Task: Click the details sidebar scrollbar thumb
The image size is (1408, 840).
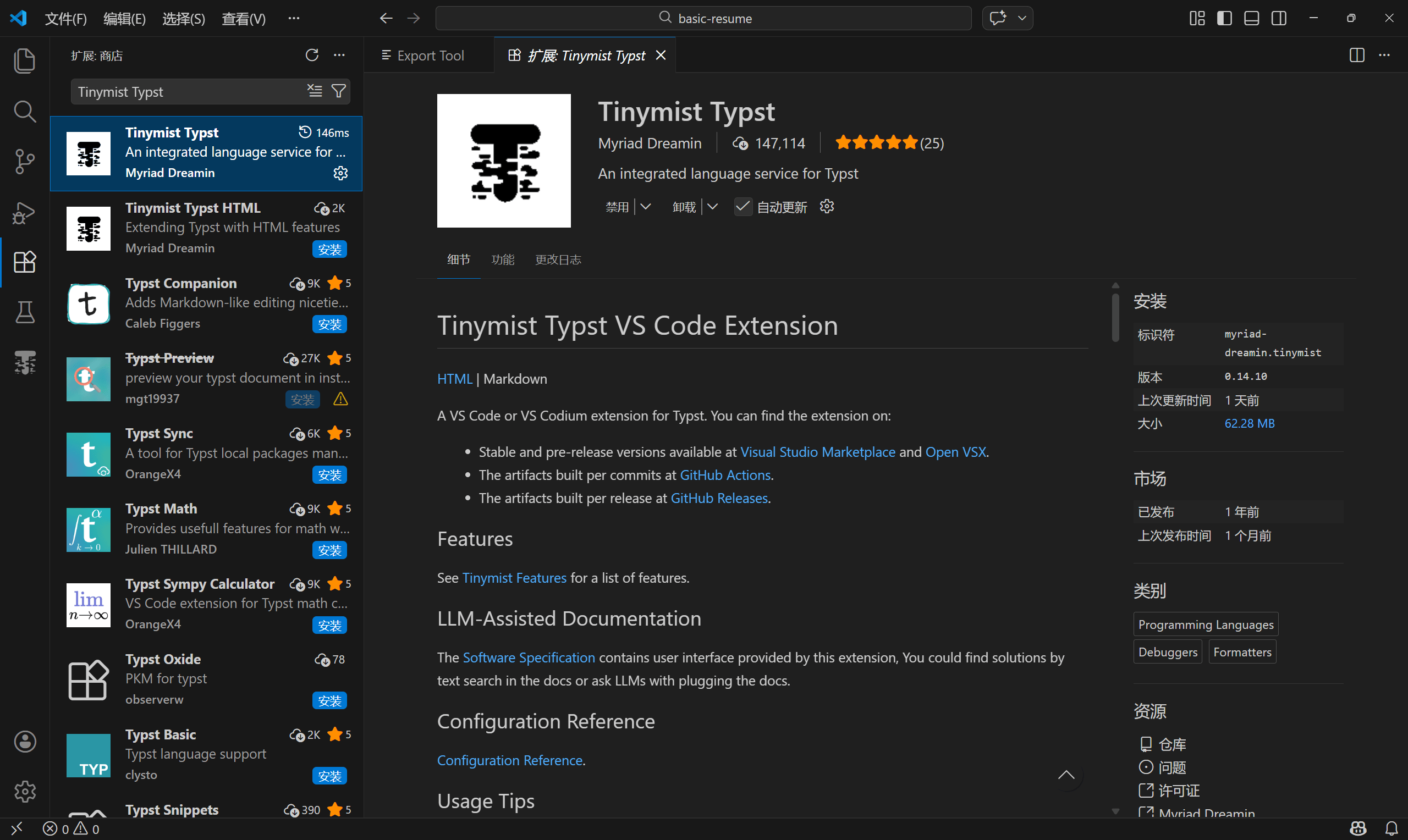Action: coord(1115,317)
